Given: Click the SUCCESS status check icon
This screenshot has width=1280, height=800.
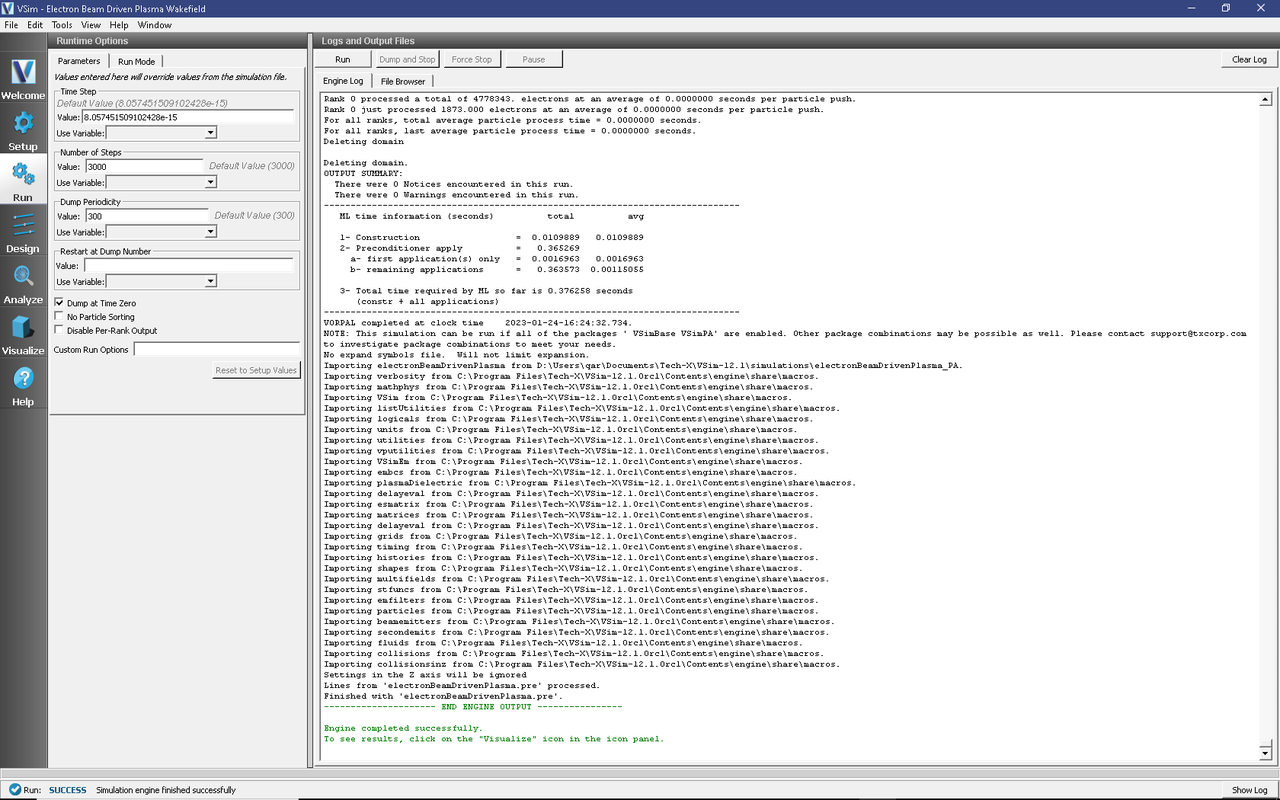Looking at the screenshot, I should point(15,790).
